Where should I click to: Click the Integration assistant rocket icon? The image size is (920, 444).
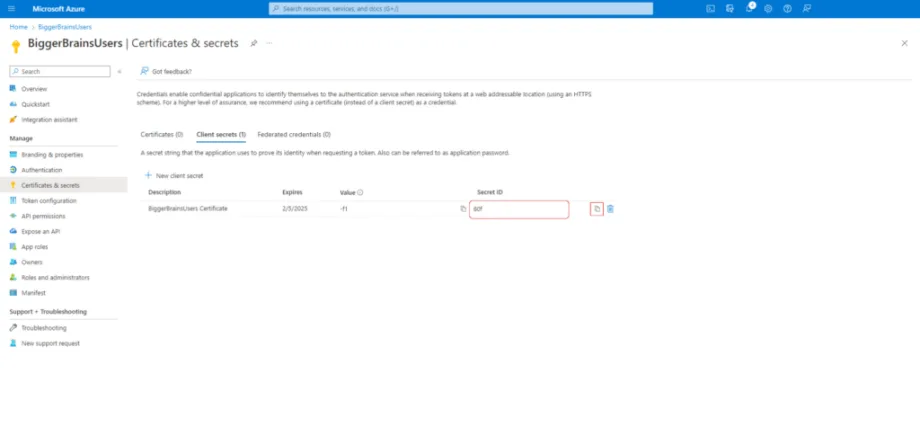13,120
